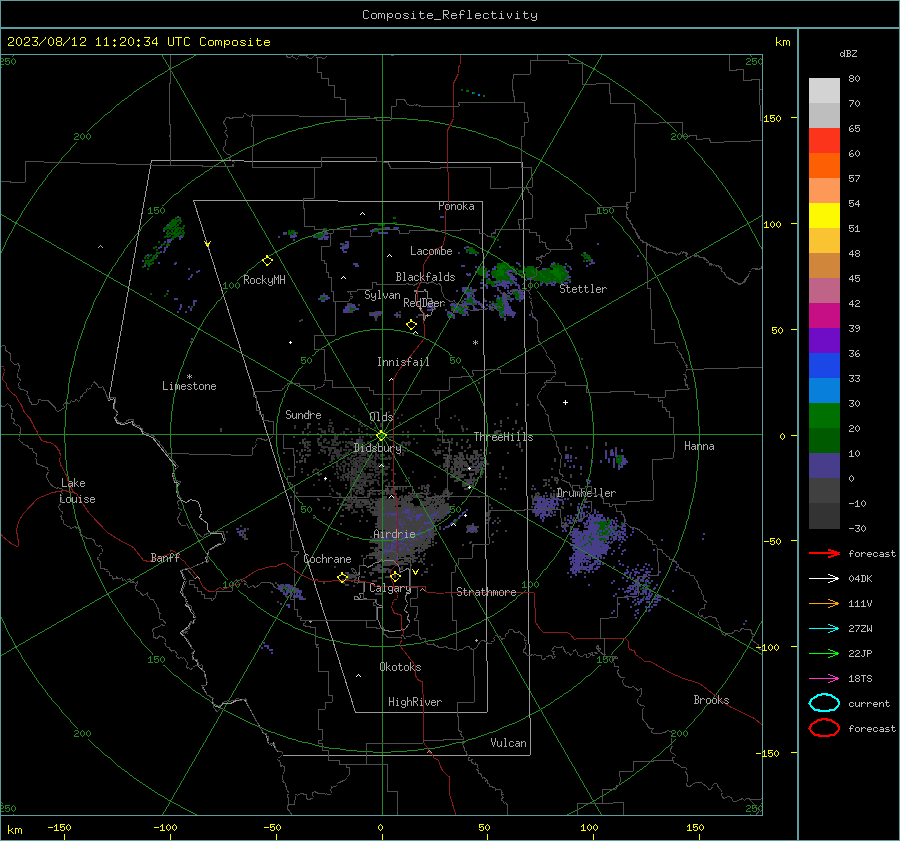Click the Hanna city label
Image resolution: width=900 pixels, height=841 pixels.
[699, 446]
